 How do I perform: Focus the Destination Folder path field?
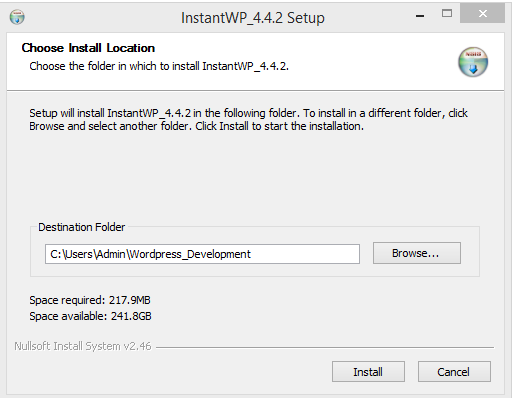click(202, 254)
